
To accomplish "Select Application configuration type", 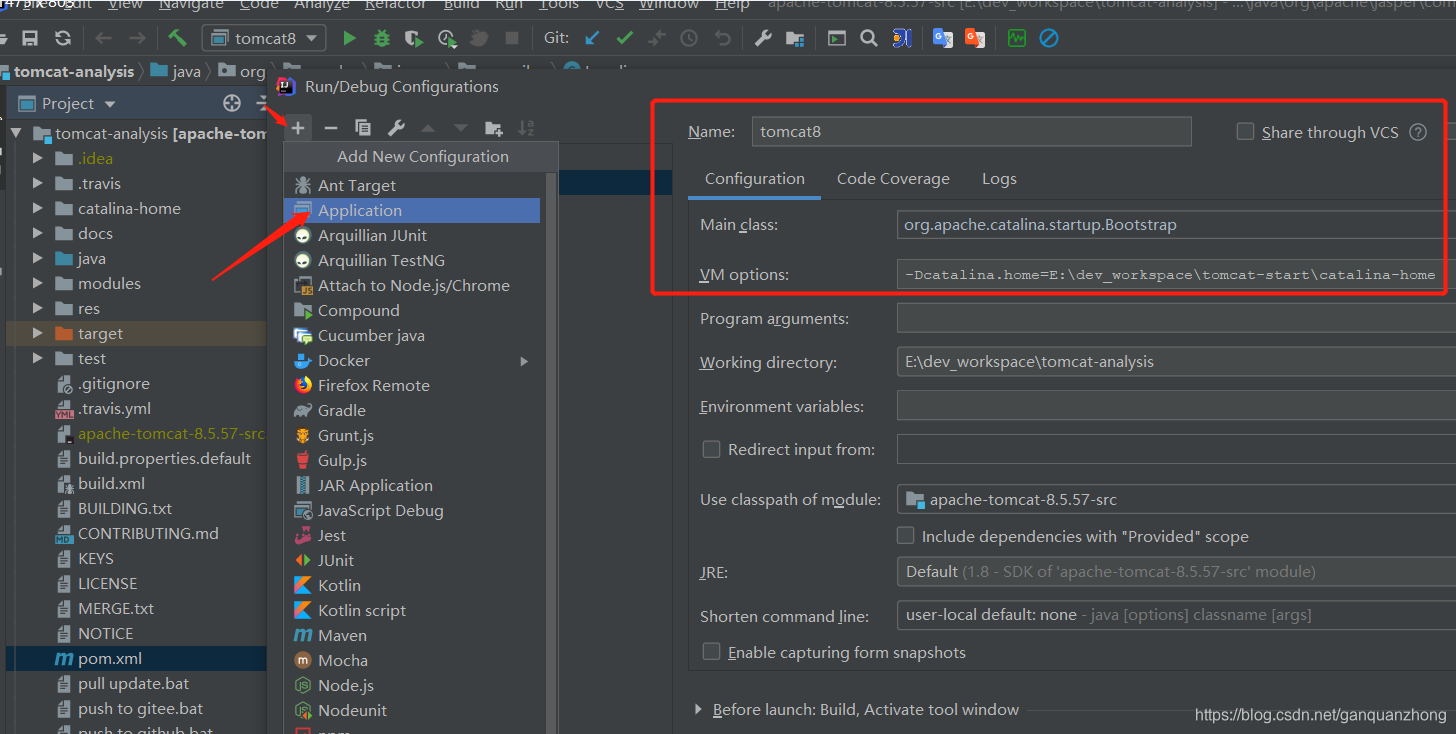I will click(x=412, y=210).
